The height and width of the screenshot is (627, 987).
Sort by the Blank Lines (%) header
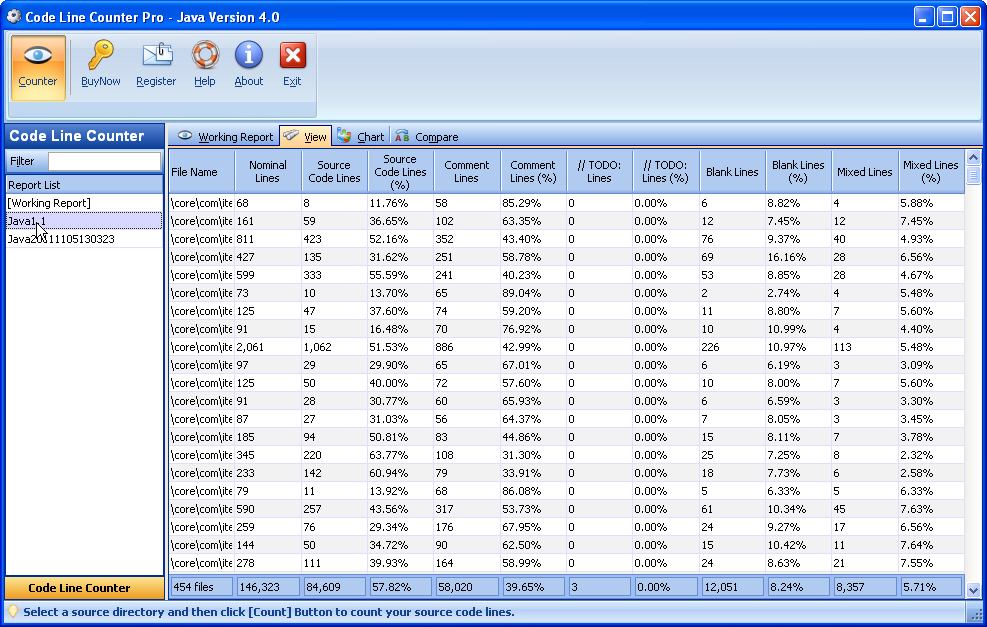(x=798, y=172)
